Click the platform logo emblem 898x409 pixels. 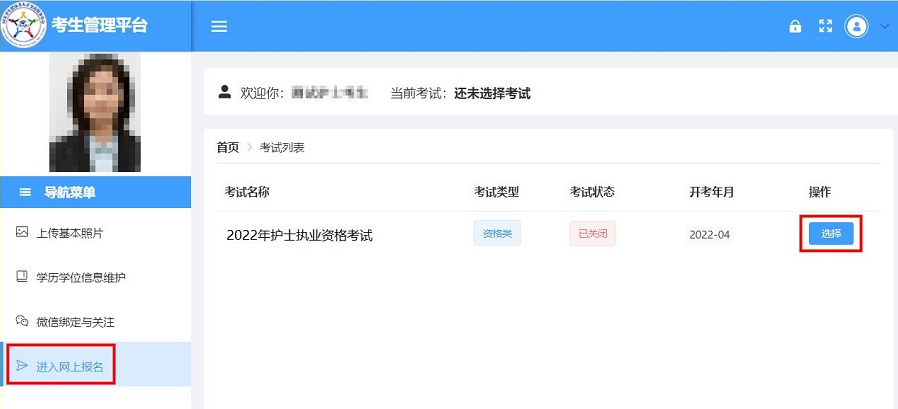tap(23, 26)
